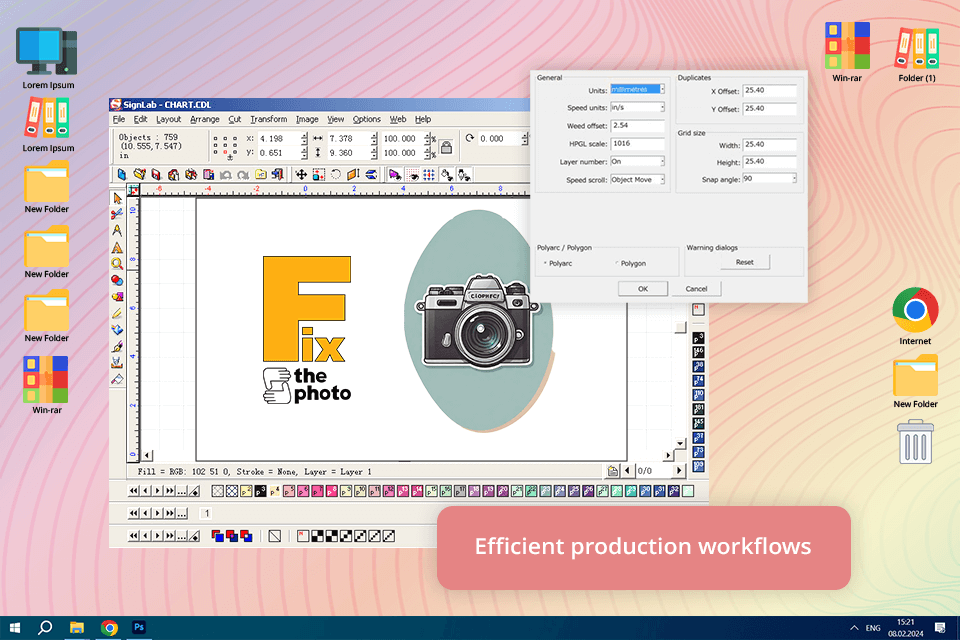Viewport: 960px width, 640px height.
Task: Click the Reset warning dialogs button
Action: point(744,262)
